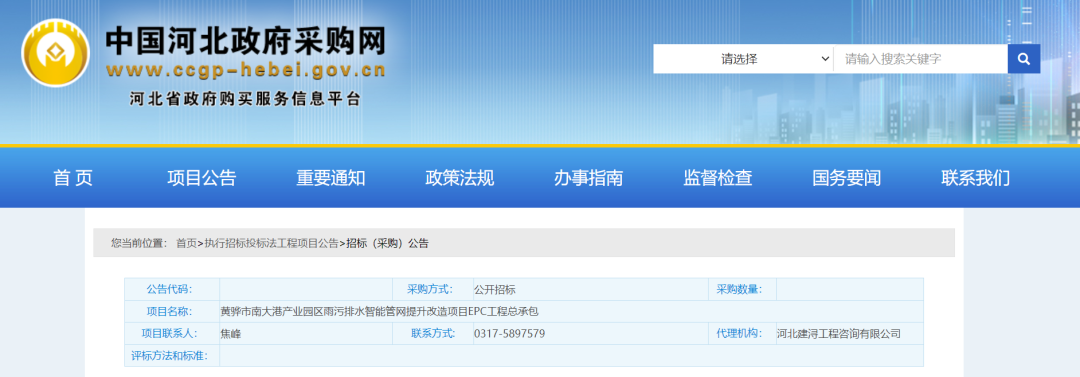Click the 评标方法和标准 label cell

point(172,356)
